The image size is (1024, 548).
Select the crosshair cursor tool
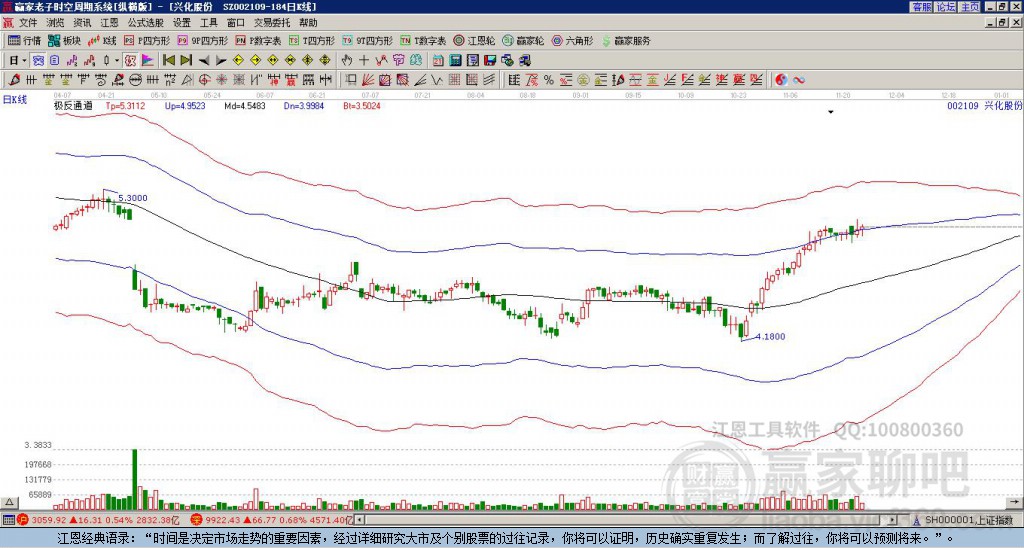click(x=364, y=61)
